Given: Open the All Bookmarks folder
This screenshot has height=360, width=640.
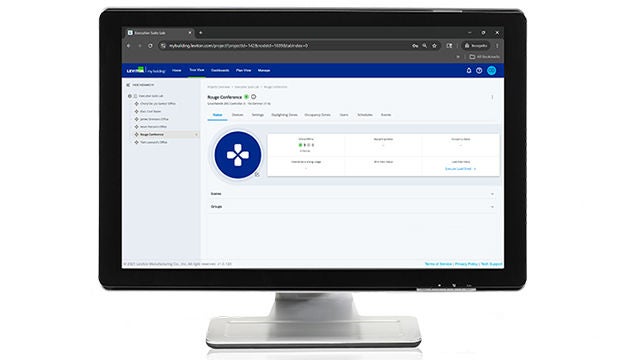Looking at the screenshot, I should (x=484, y=57).
